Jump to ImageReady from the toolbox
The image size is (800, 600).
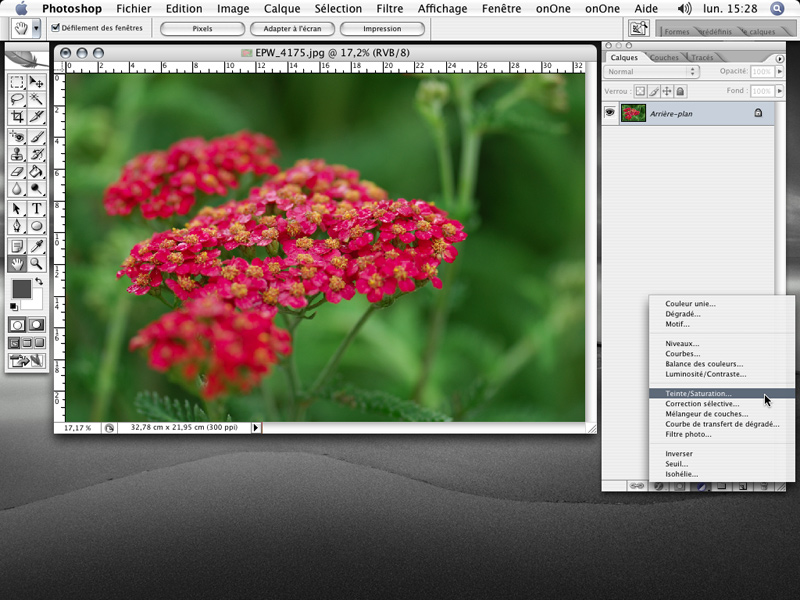pyautogui.click(x=27, y=361)
